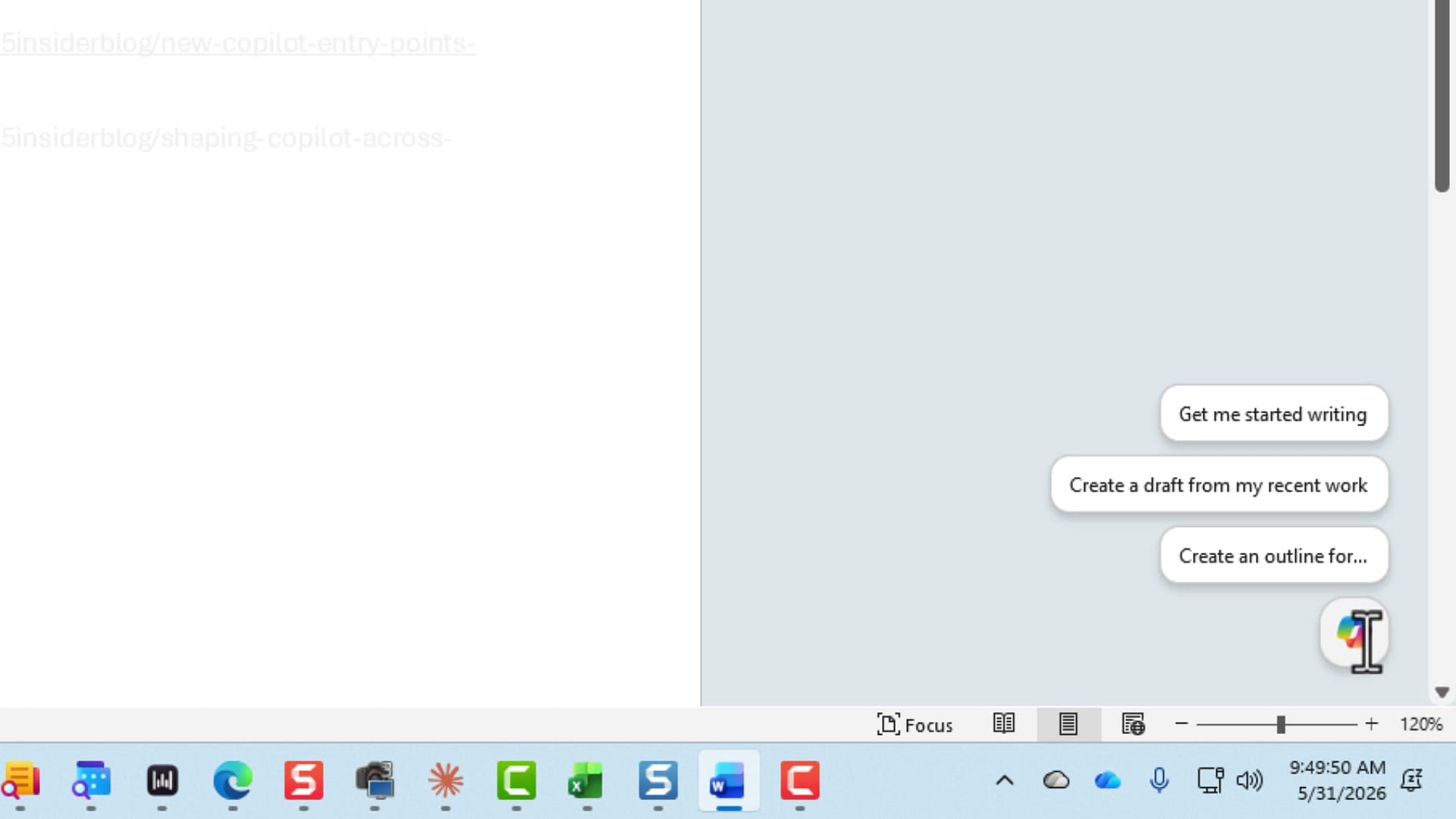
Task: Click the Word taskbar icon
Action: point(729,780)
